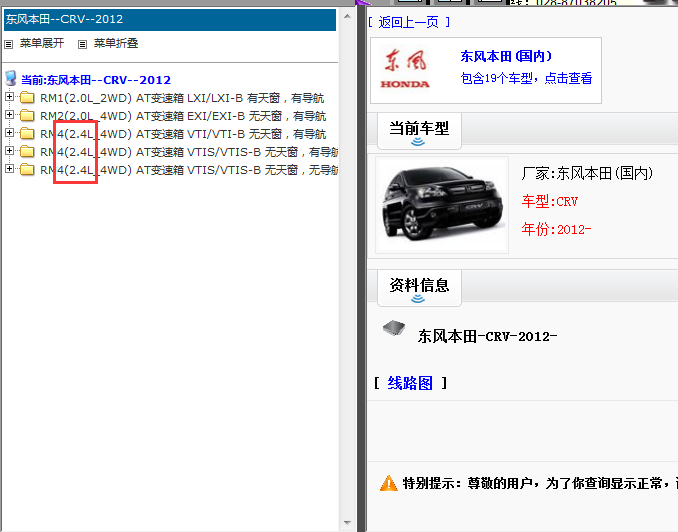This screenshot has width=678, height=532.
Task: Select the VTIS/VTIS-B 无天窗，有导航 row
Action: click(x=189, y=152)
